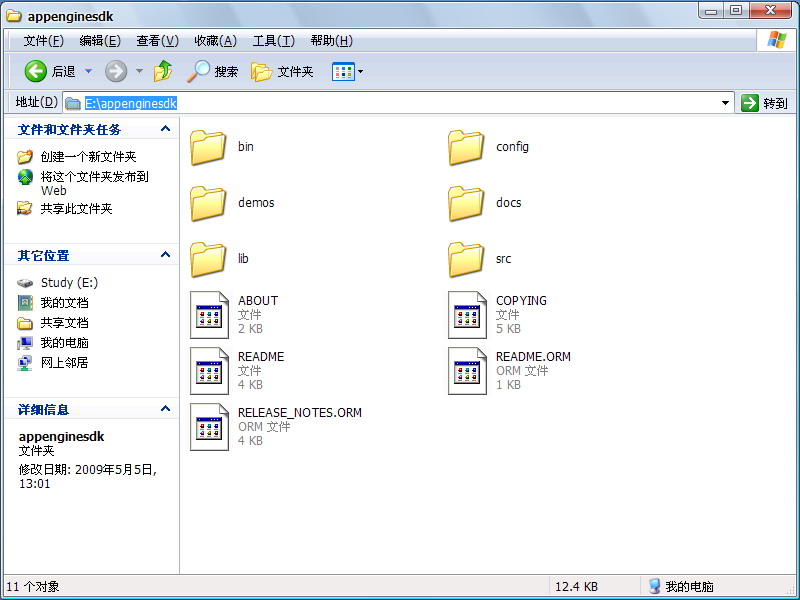This screenshot has width=800, height=600.
Task: Open the 查看(V) menu
Action: (x=158, y=41)
